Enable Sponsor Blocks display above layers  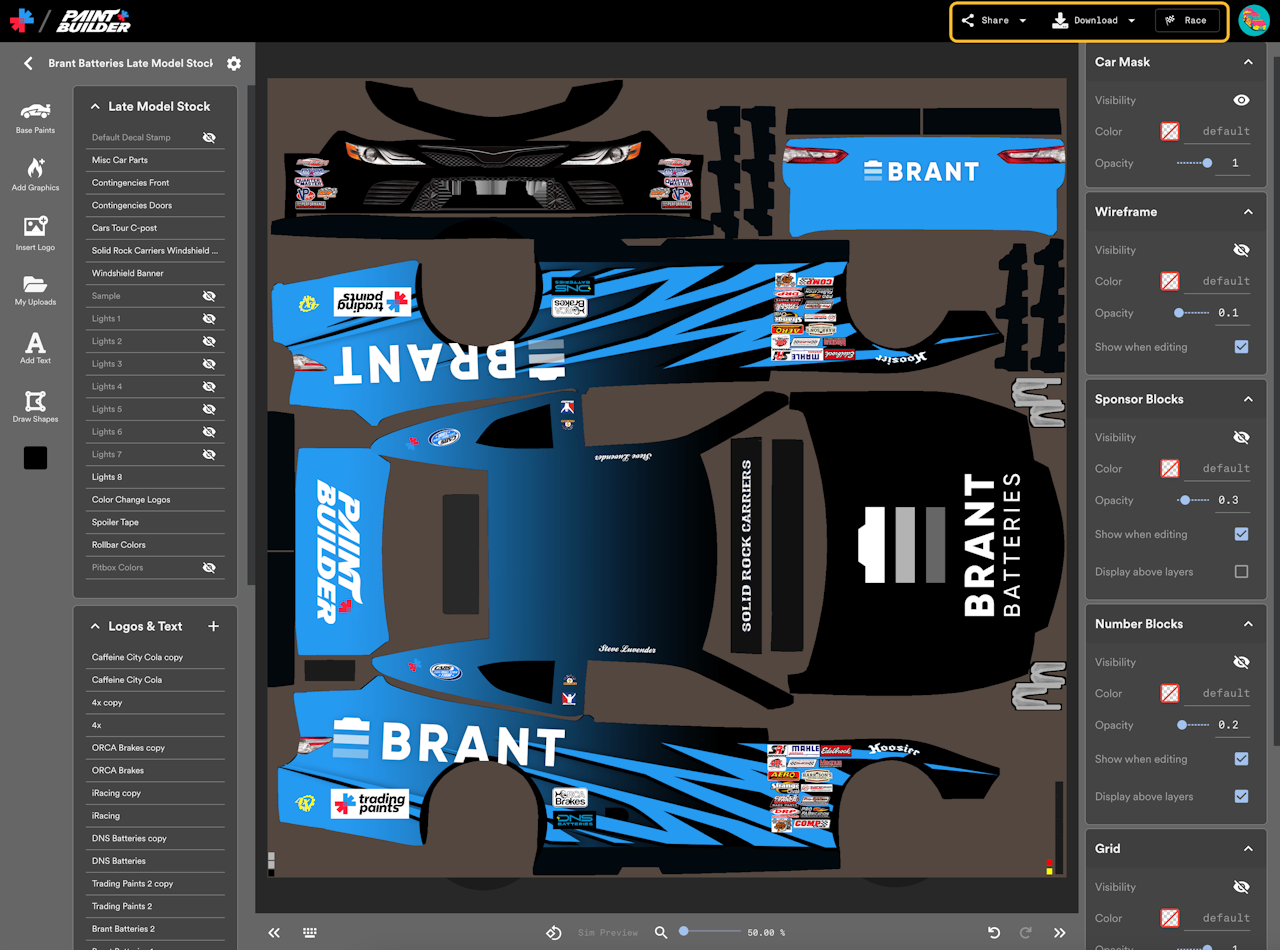[1241, 572]
